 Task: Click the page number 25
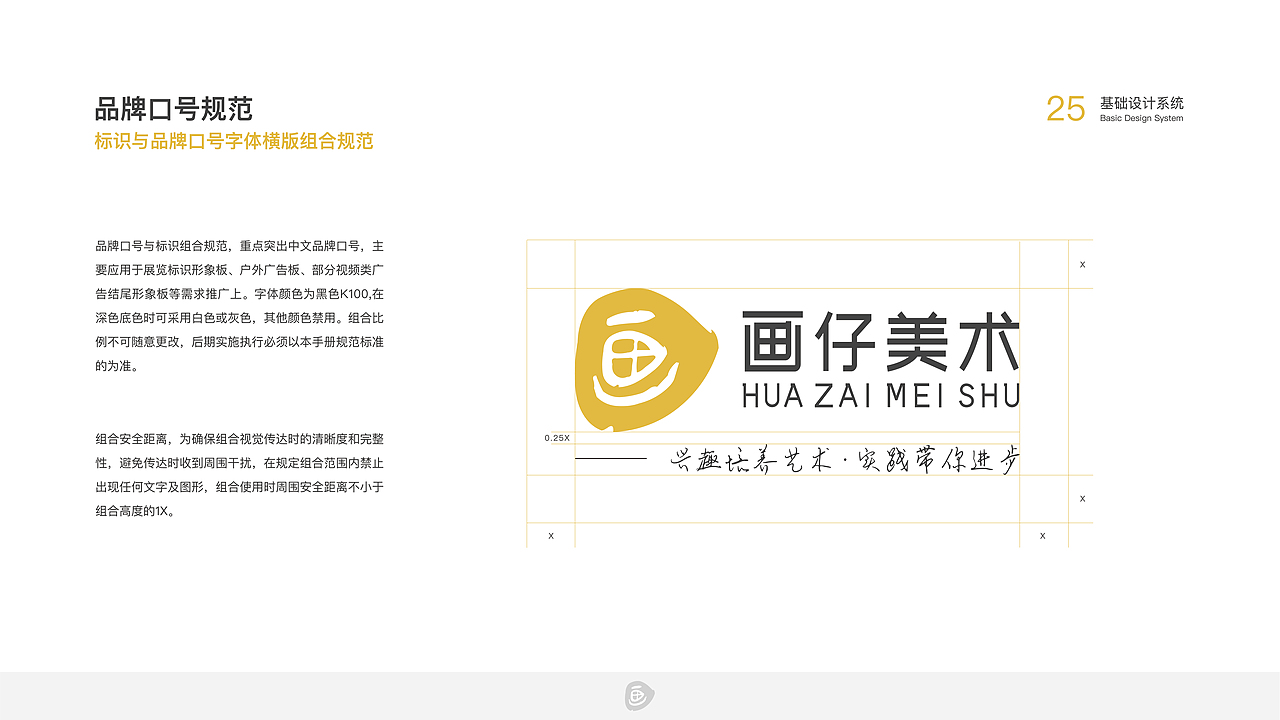[x=1066, y=109]
